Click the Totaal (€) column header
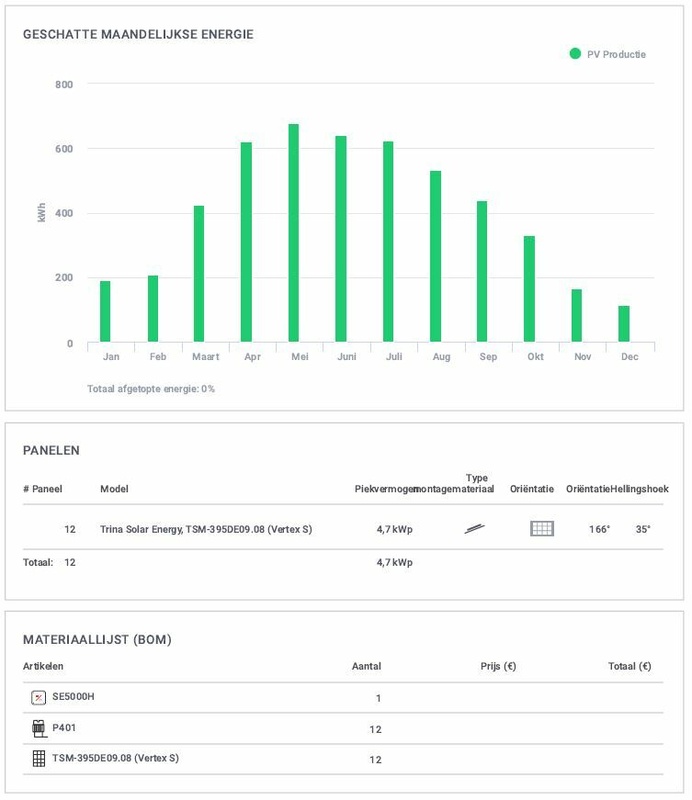 (629, 667)
